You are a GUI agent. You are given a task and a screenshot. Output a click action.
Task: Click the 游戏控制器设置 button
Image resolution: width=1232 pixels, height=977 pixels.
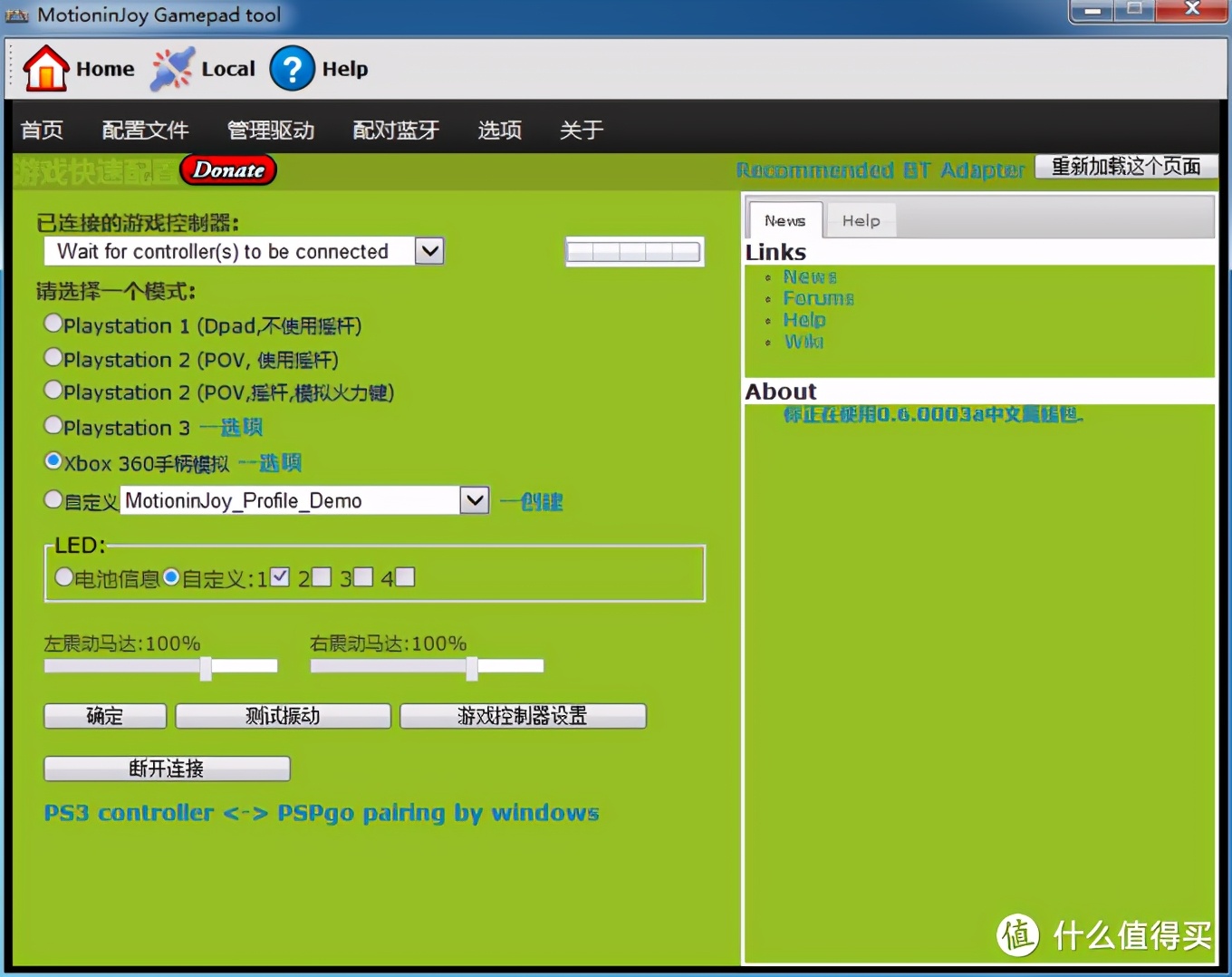[523, 716]
